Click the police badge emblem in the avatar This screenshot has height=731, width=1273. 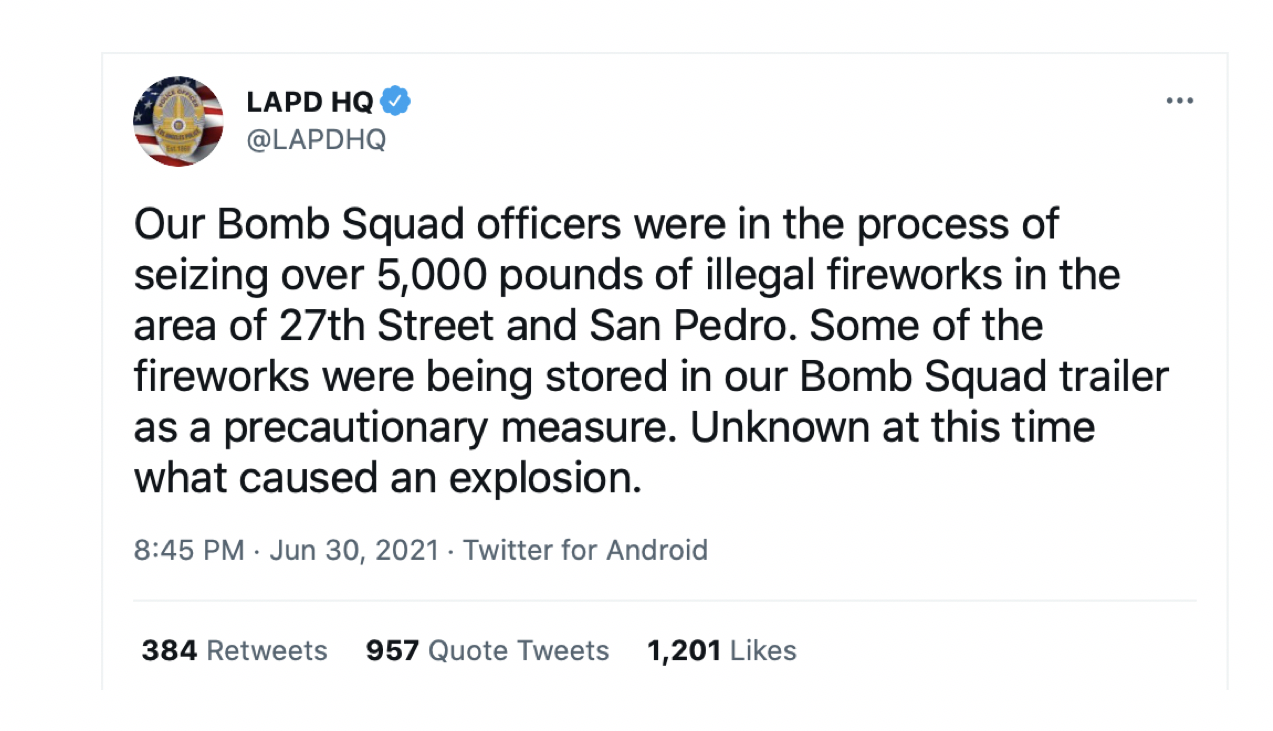coord(179,121)
